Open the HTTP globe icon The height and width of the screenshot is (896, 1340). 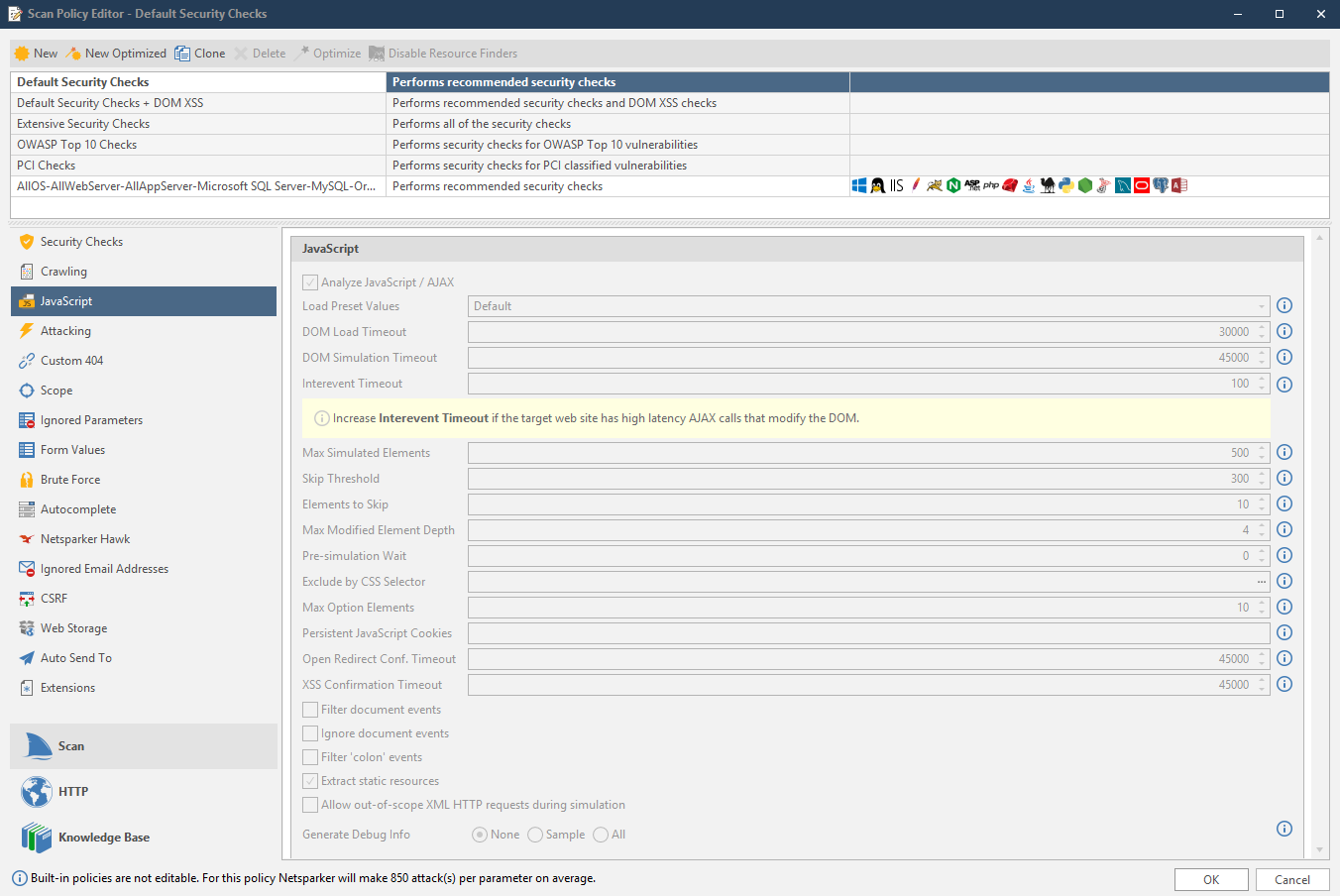(37, 792)
